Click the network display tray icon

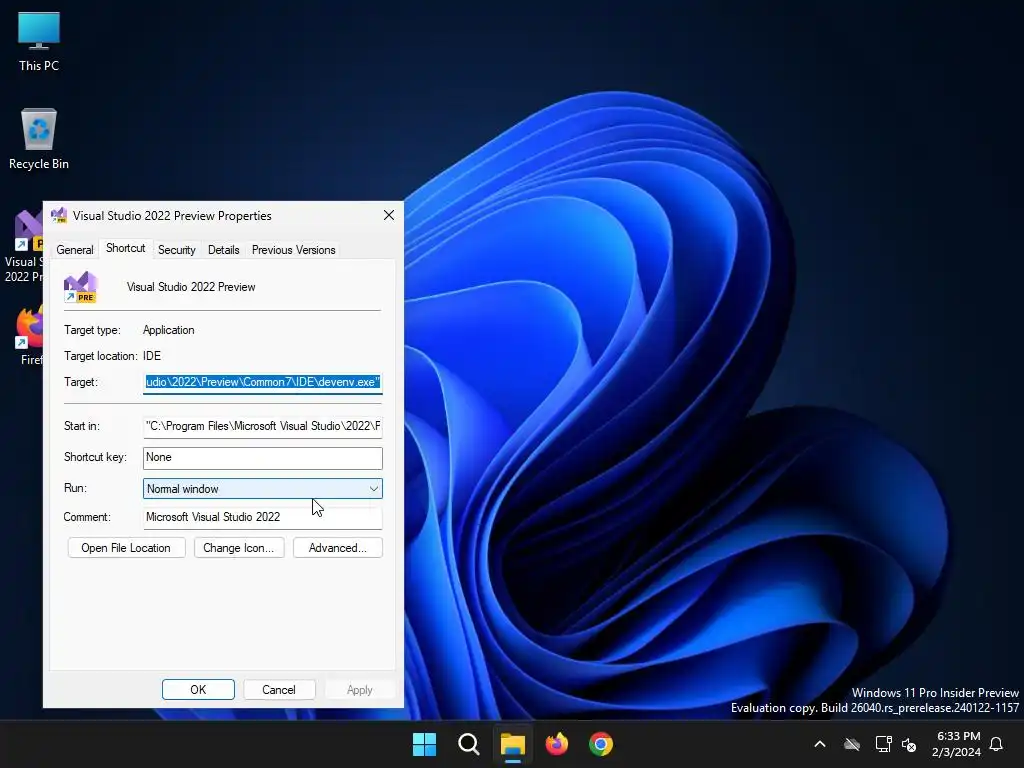pos(883,744)
